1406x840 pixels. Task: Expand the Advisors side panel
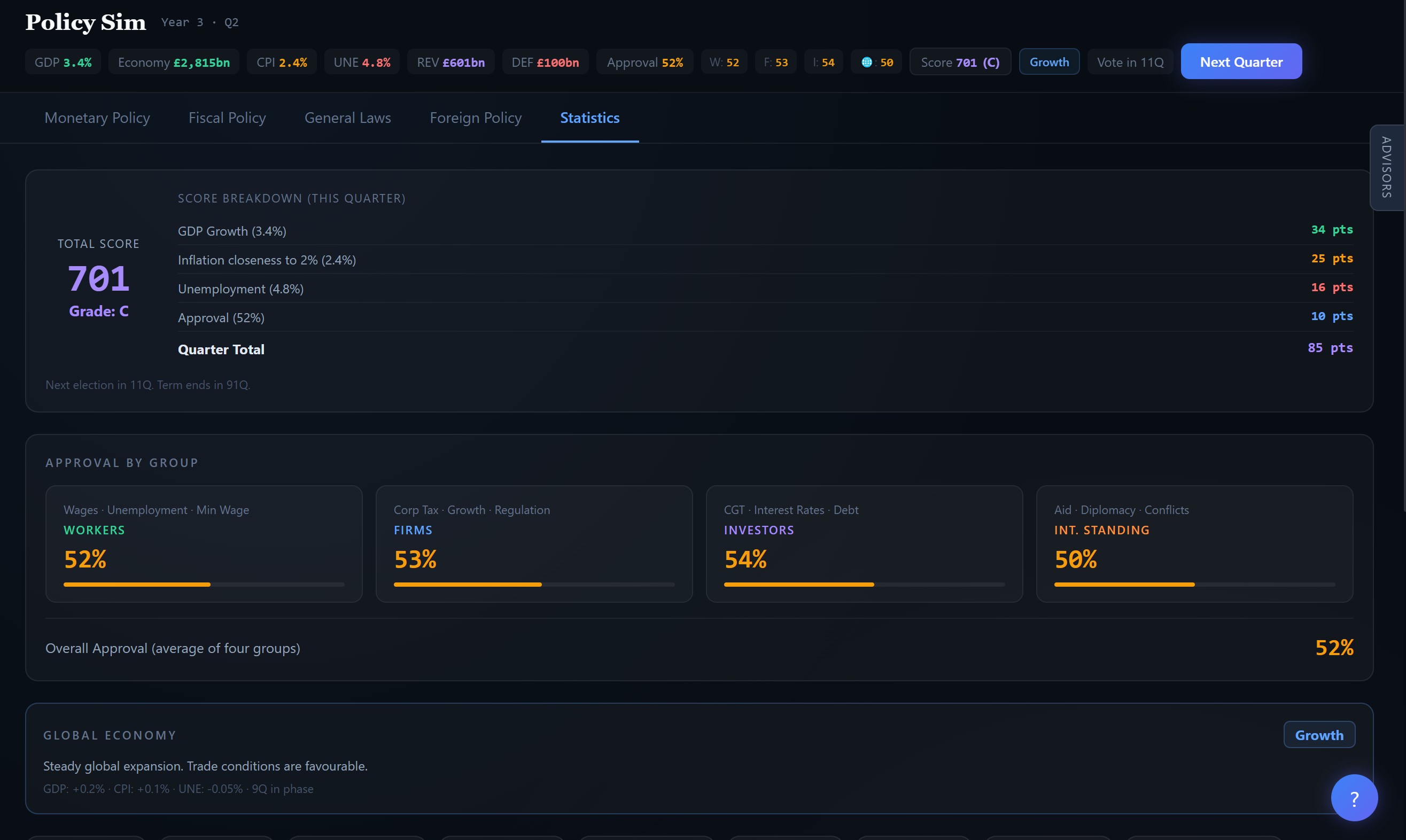coord(1387,168)
